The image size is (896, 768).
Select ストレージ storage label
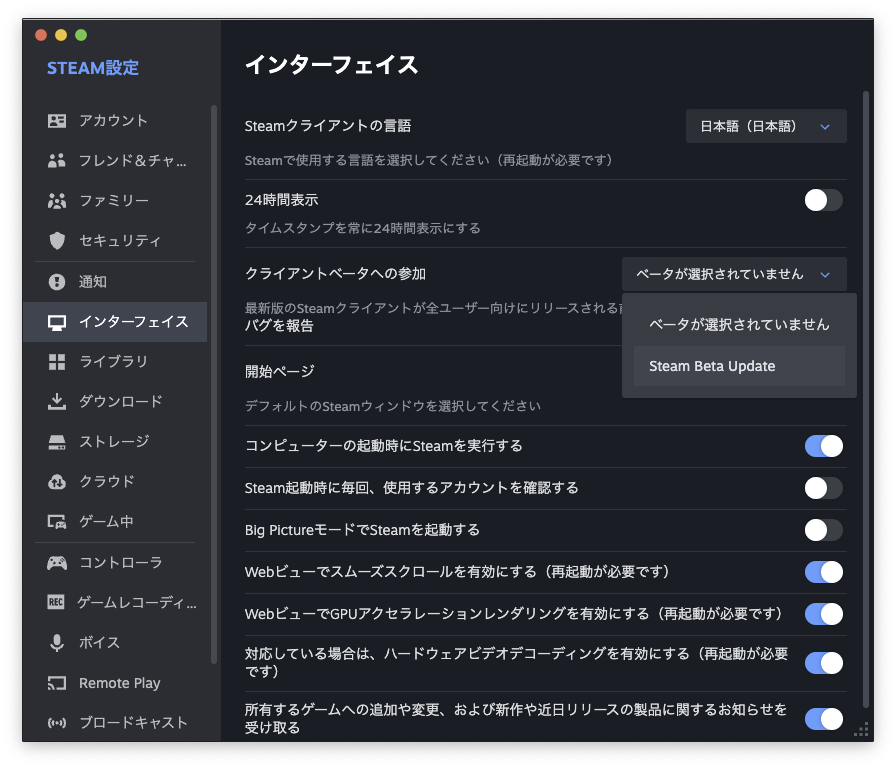[114, 442]
